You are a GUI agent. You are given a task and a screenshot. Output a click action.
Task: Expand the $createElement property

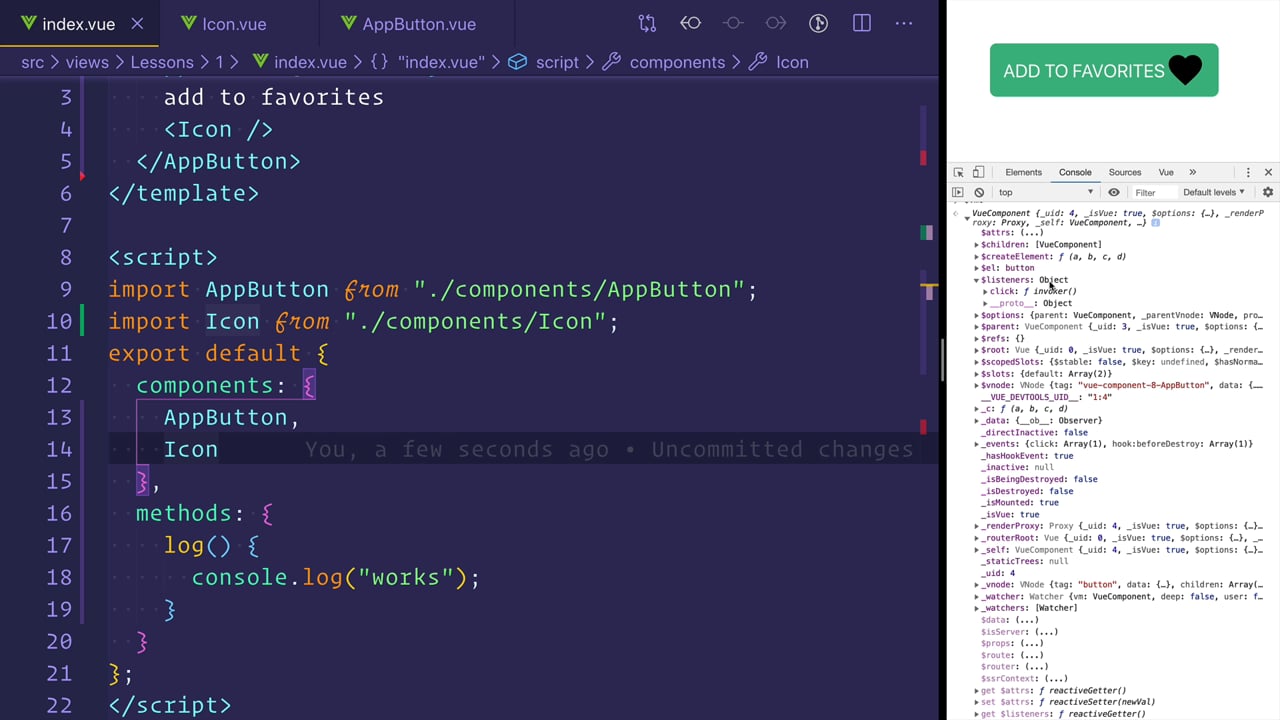point(977,256)
